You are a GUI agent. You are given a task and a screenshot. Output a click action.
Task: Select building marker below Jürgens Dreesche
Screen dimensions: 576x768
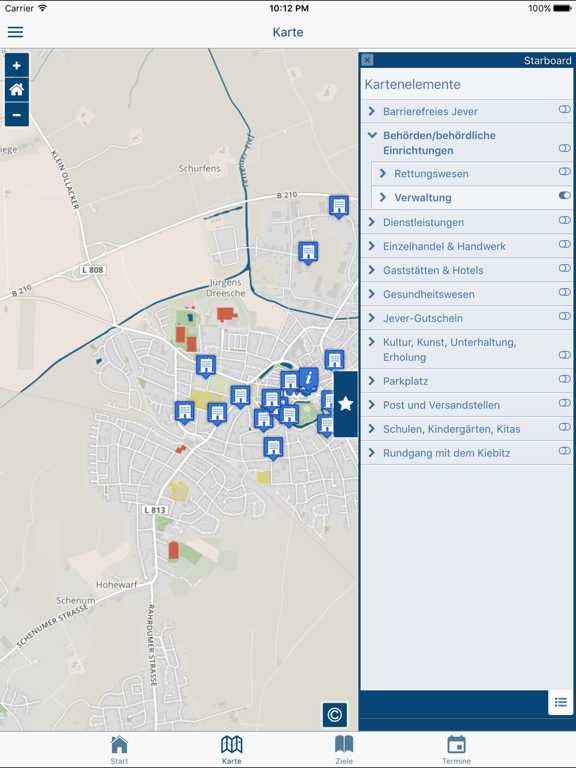click(x=206, y=365)
